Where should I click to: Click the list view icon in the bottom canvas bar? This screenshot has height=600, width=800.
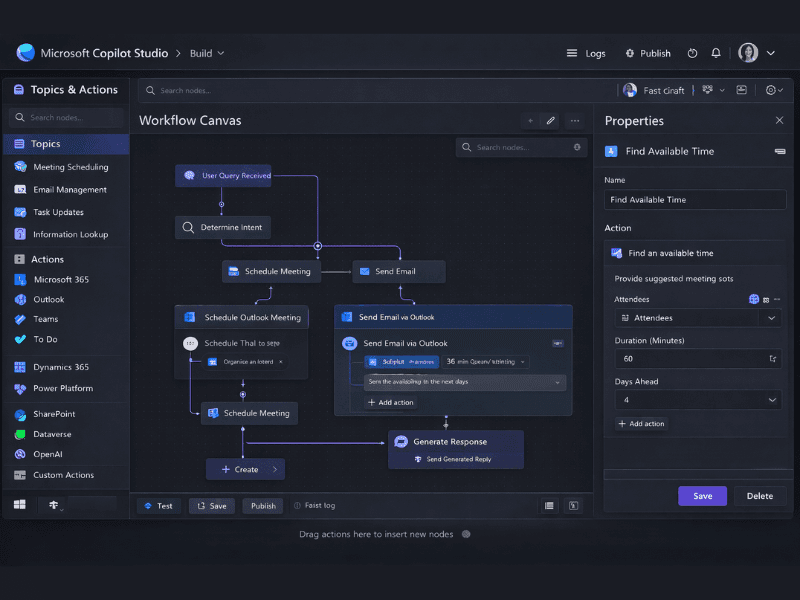click(549, 505)
